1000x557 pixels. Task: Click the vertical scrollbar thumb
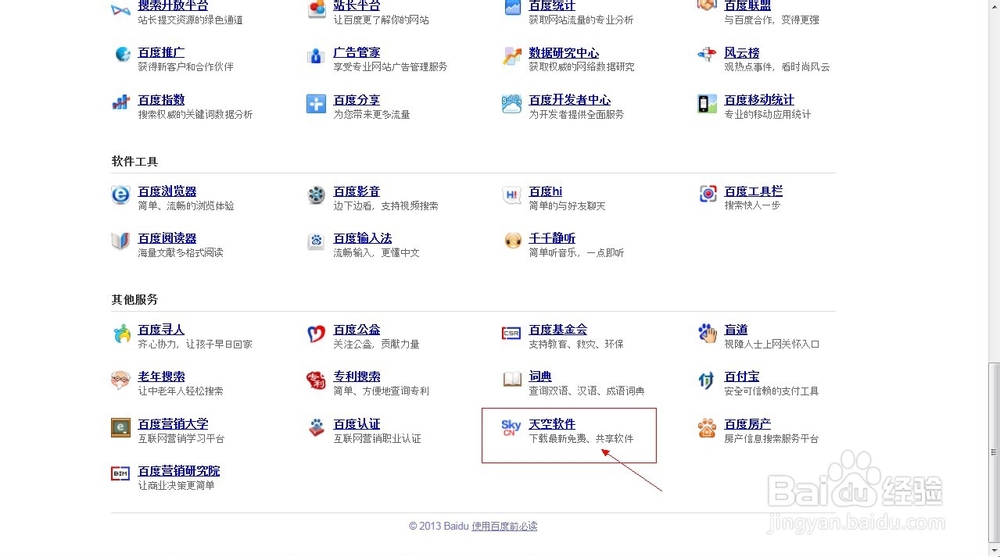[994, 452]
